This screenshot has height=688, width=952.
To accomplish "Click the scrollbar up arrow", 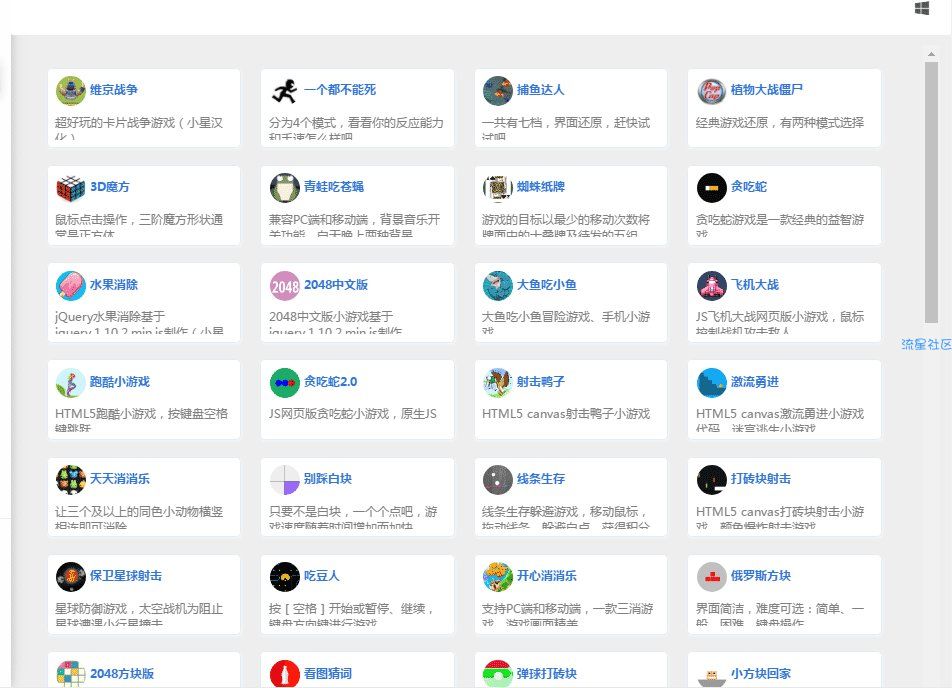I will (x=931, y=55).
